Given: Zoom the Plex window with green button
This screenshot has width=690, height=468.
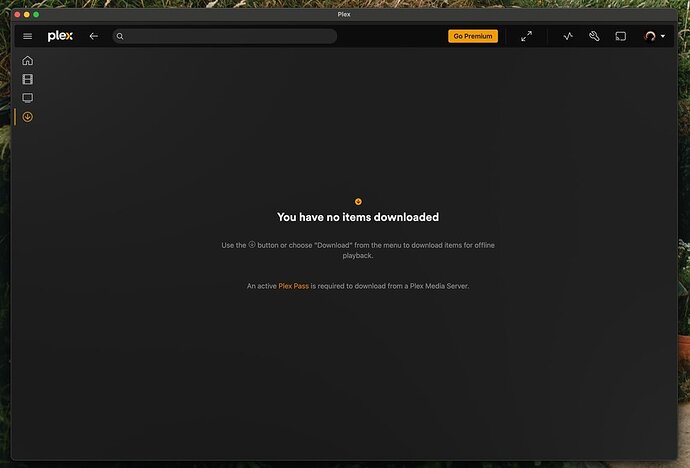Looking at the screenshot, I should click(36, 15).
